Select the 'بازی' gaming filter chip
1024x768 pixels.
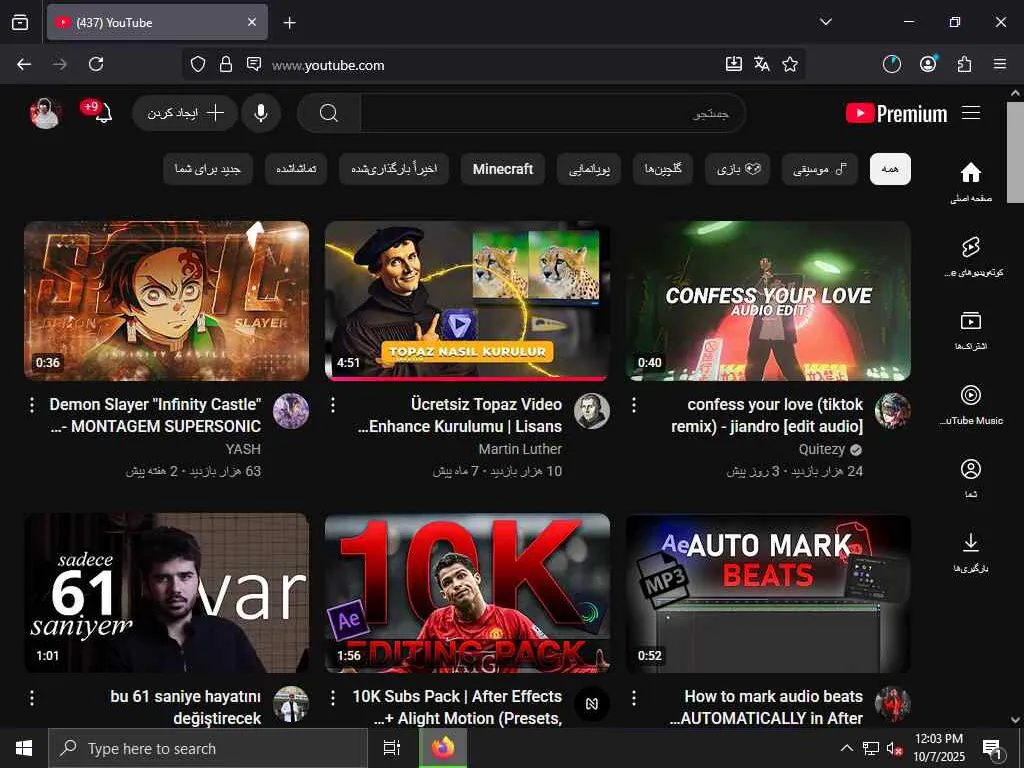pyautogui.click(x=738, y=169)
